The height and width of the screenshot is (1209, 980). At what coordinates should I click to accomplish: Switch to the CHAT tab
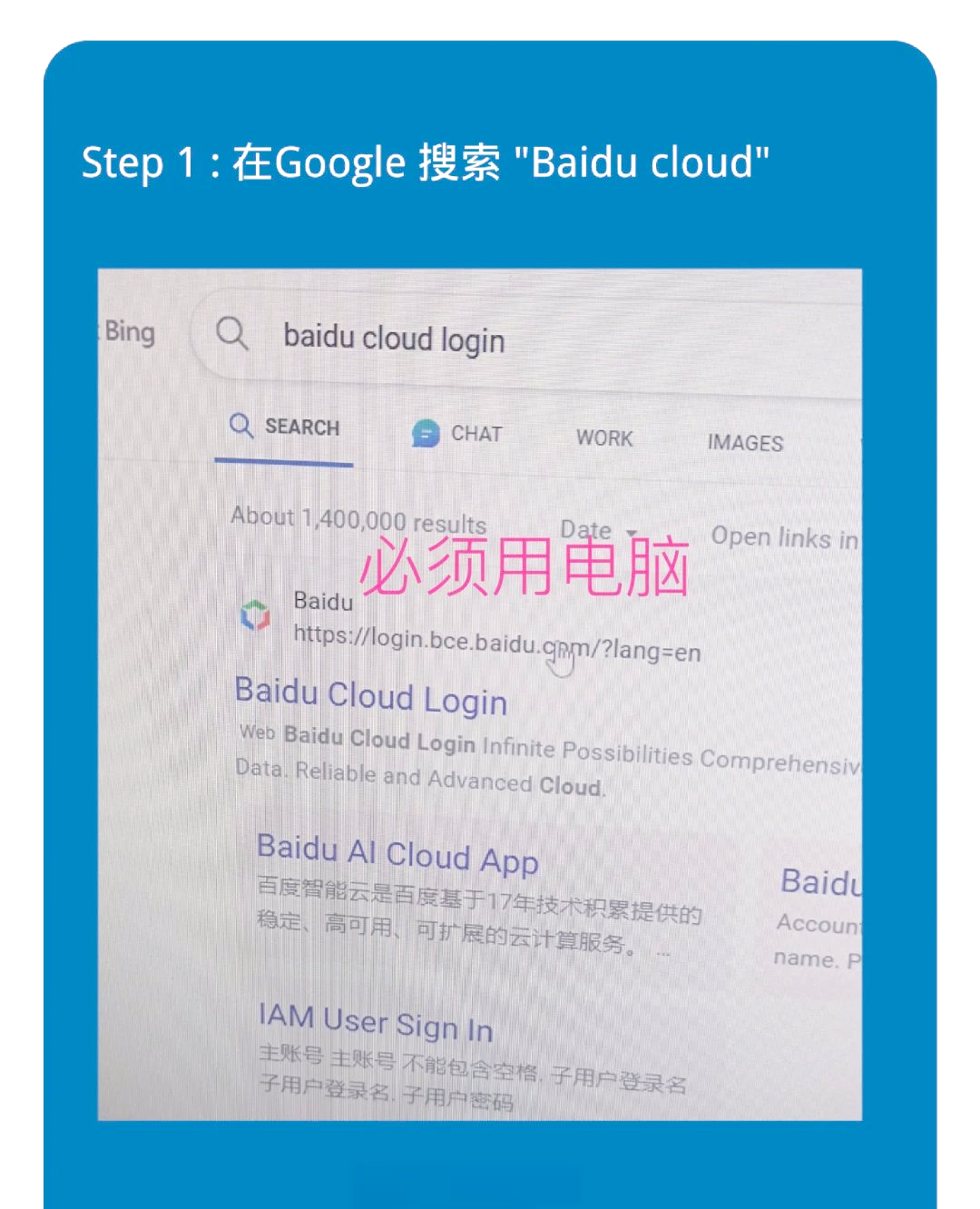457,433
